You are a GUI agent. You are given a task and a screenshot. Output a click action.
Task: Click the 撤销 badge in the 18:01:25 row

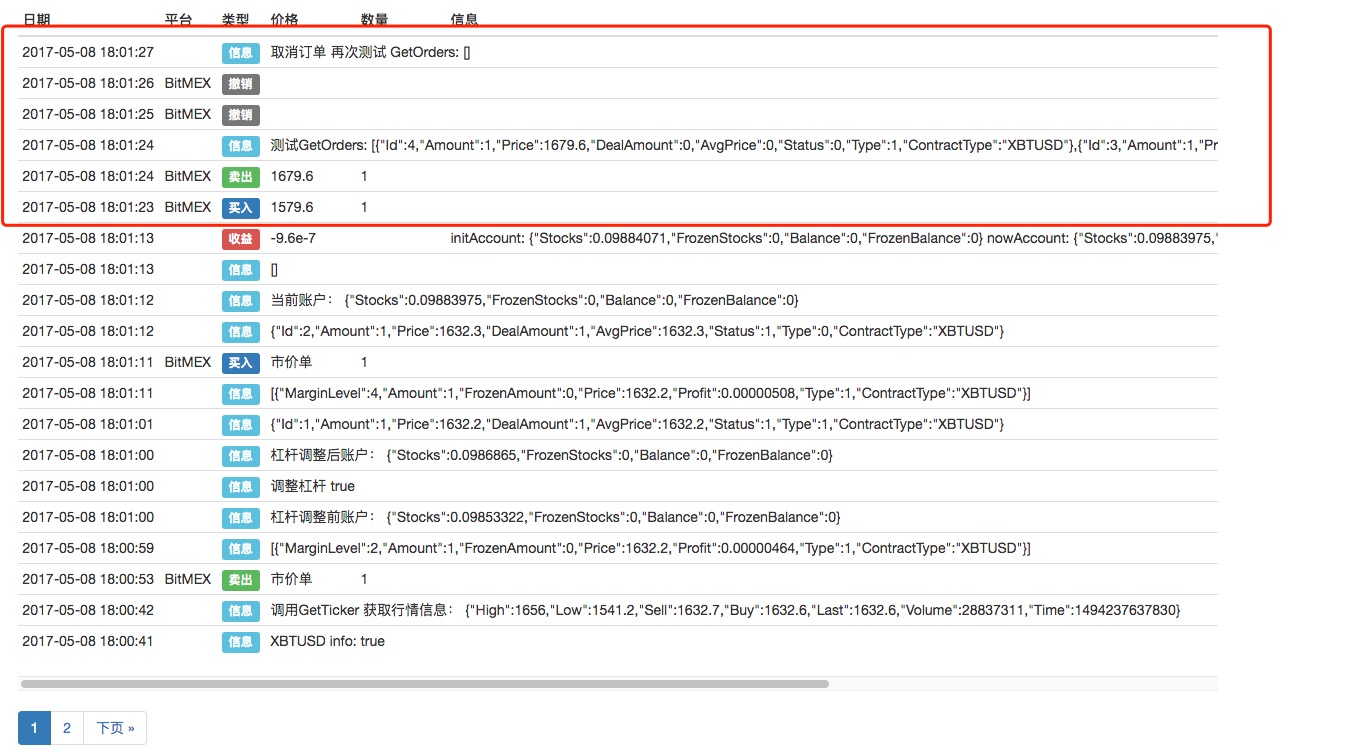tap(241, 114)
